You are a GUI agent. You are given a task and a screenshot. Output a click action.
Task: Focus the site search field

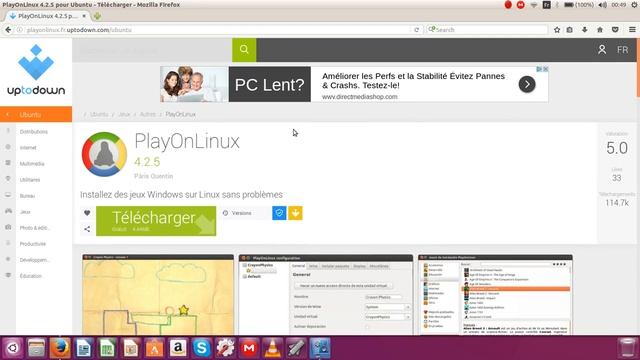(x=152, y=50)
